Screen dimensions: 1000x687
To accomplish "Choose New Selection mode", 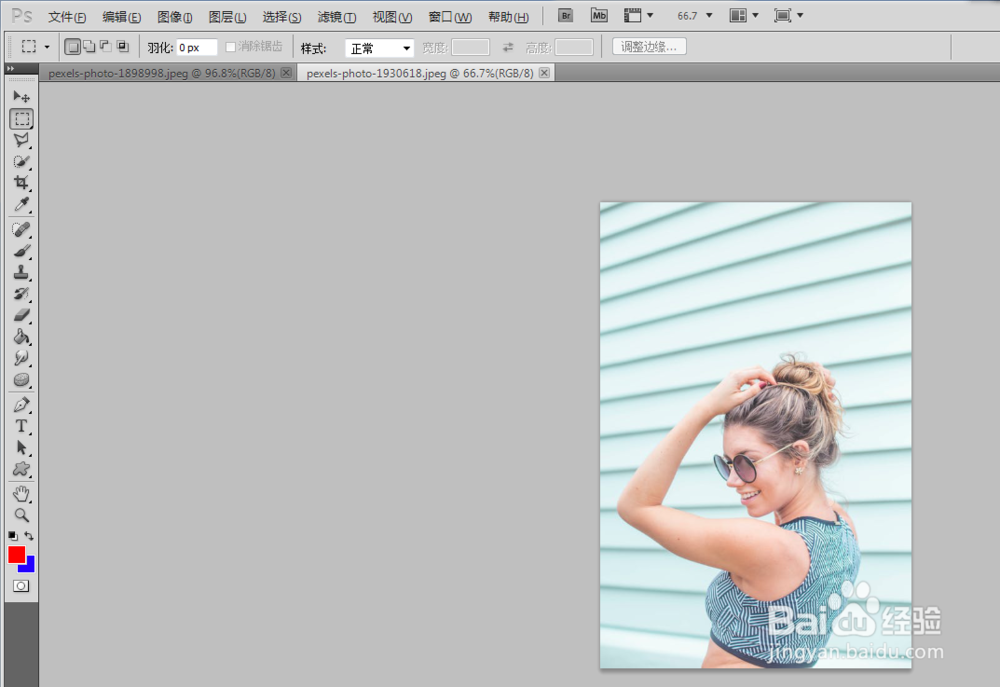I will 73,47.
